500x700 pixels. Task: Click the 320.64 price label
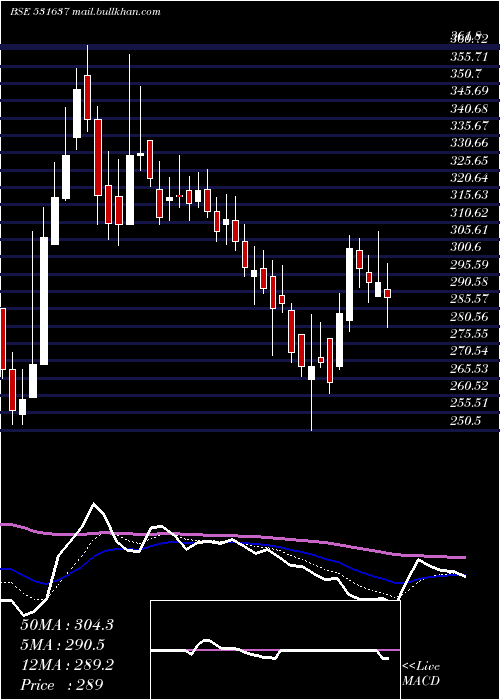click(x=468, y=178)
